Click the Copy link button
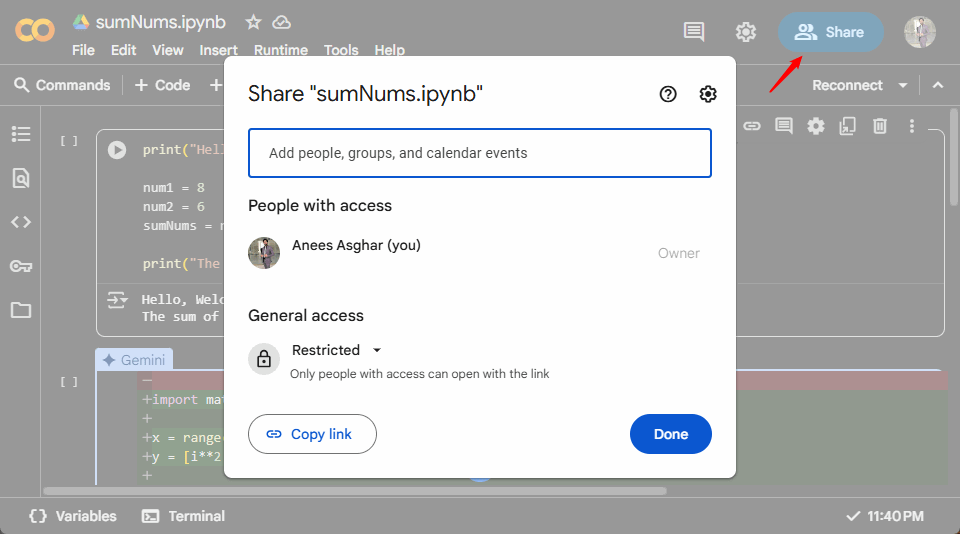The height and width of the screenshot is (534, 960). (x=312, y=434)
